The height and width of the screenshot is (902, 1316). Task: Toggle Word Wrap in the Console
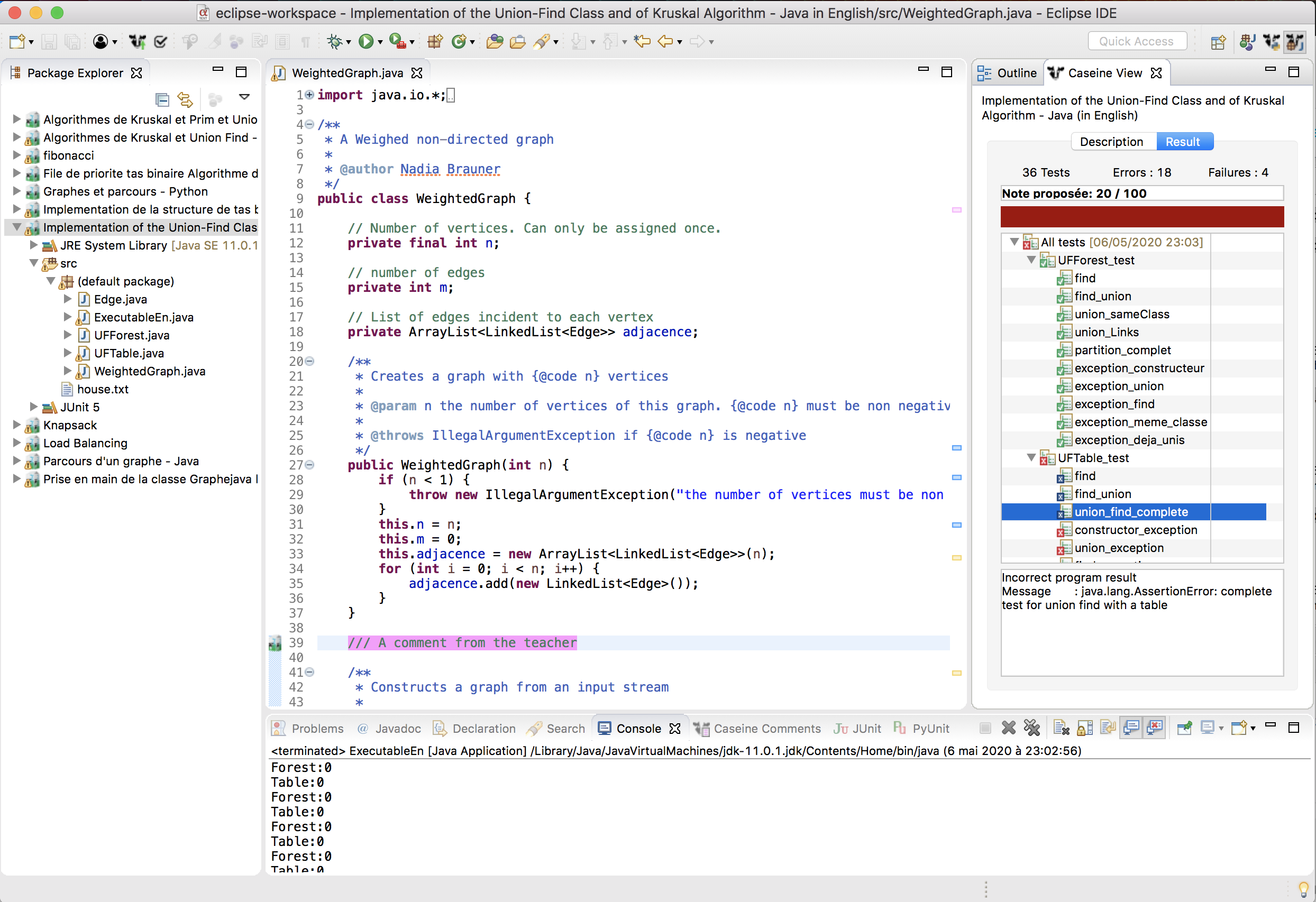pyautogui.click(x=1108, y=728)
